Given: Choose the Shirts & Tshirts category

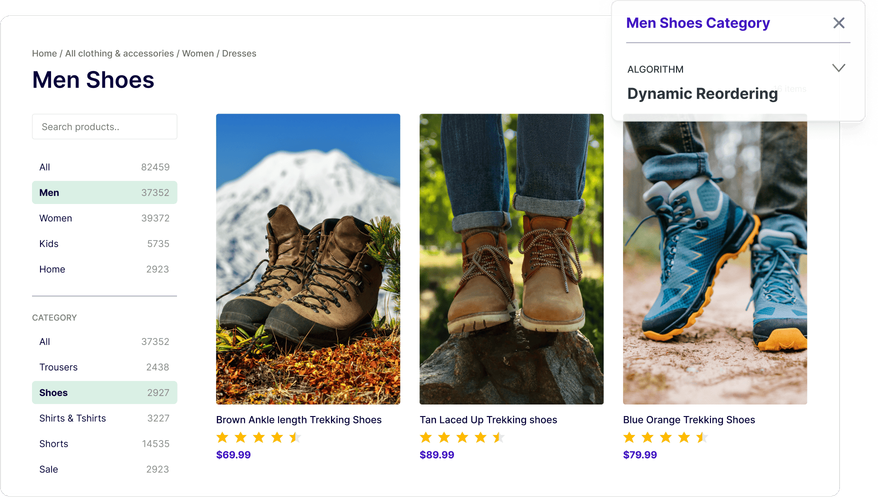Looking at the screenshot, I should pyautogui.click(x=105, y=418).
